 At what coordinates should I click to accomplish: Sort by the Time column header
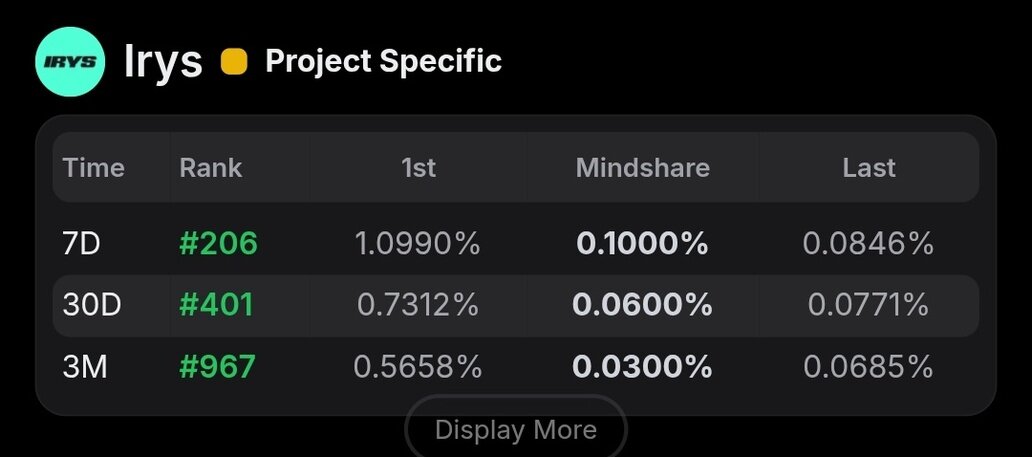(x=94, y=168)
